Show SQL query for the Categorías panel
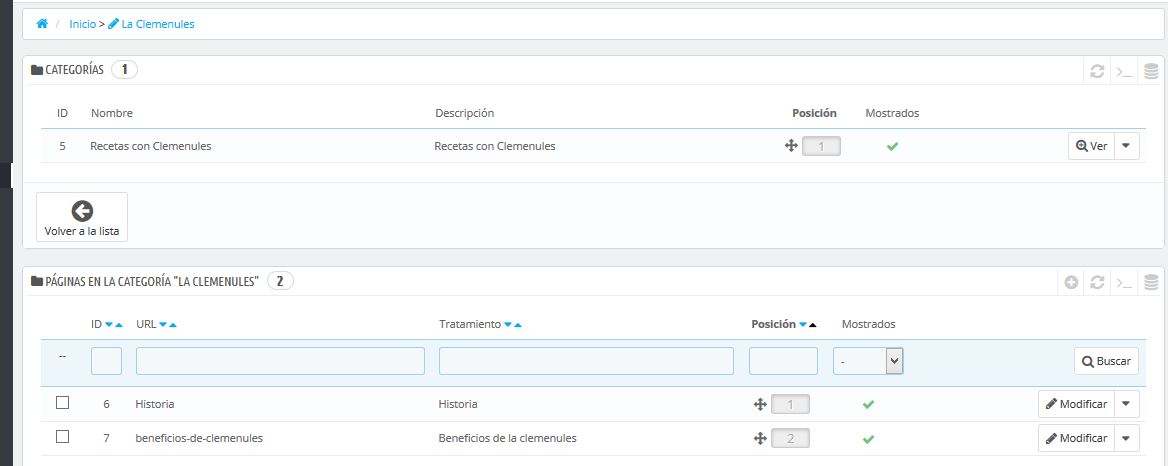 1124,71
